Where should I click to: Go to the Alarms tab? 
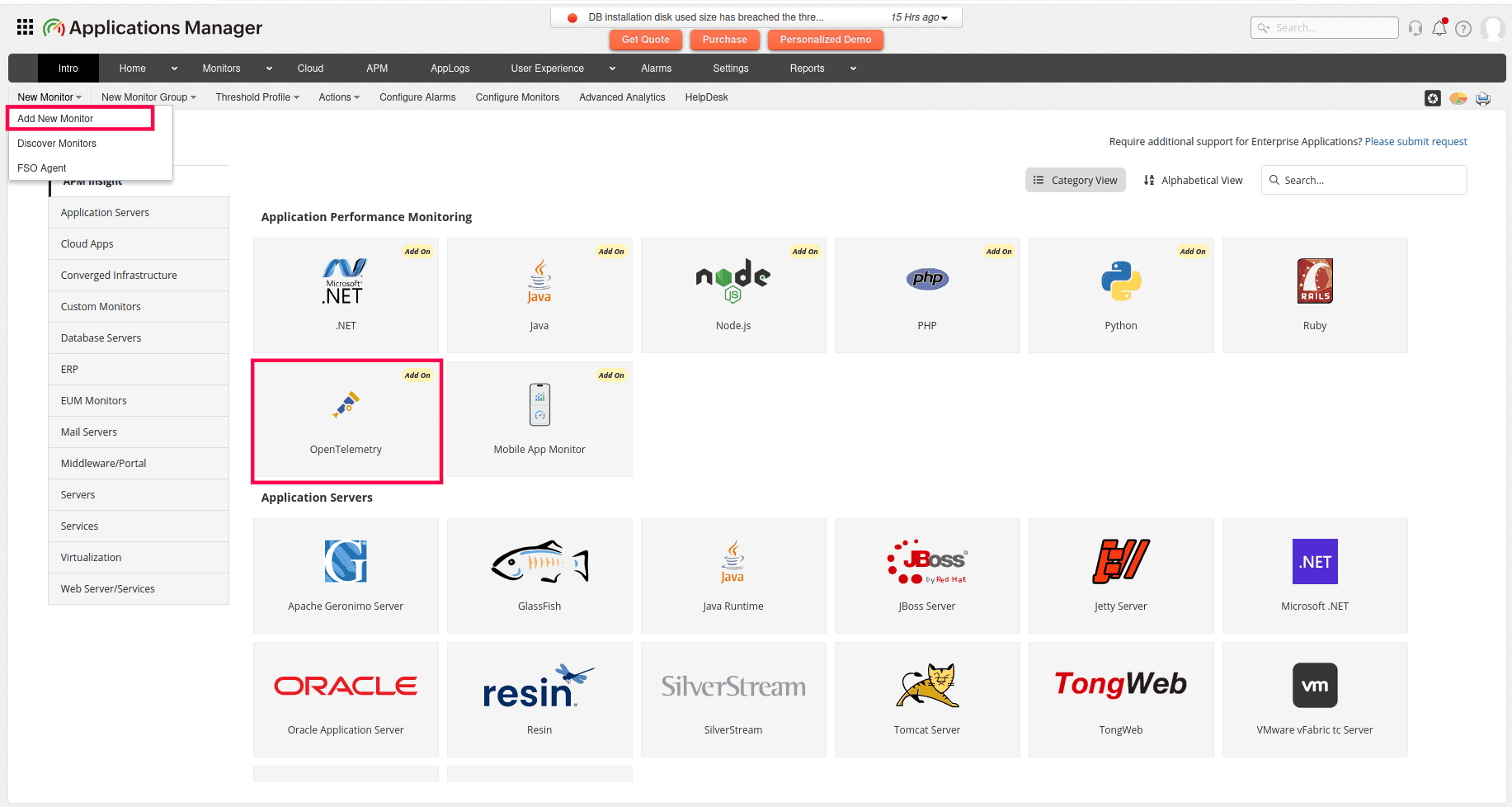click(x=657, y=68)
